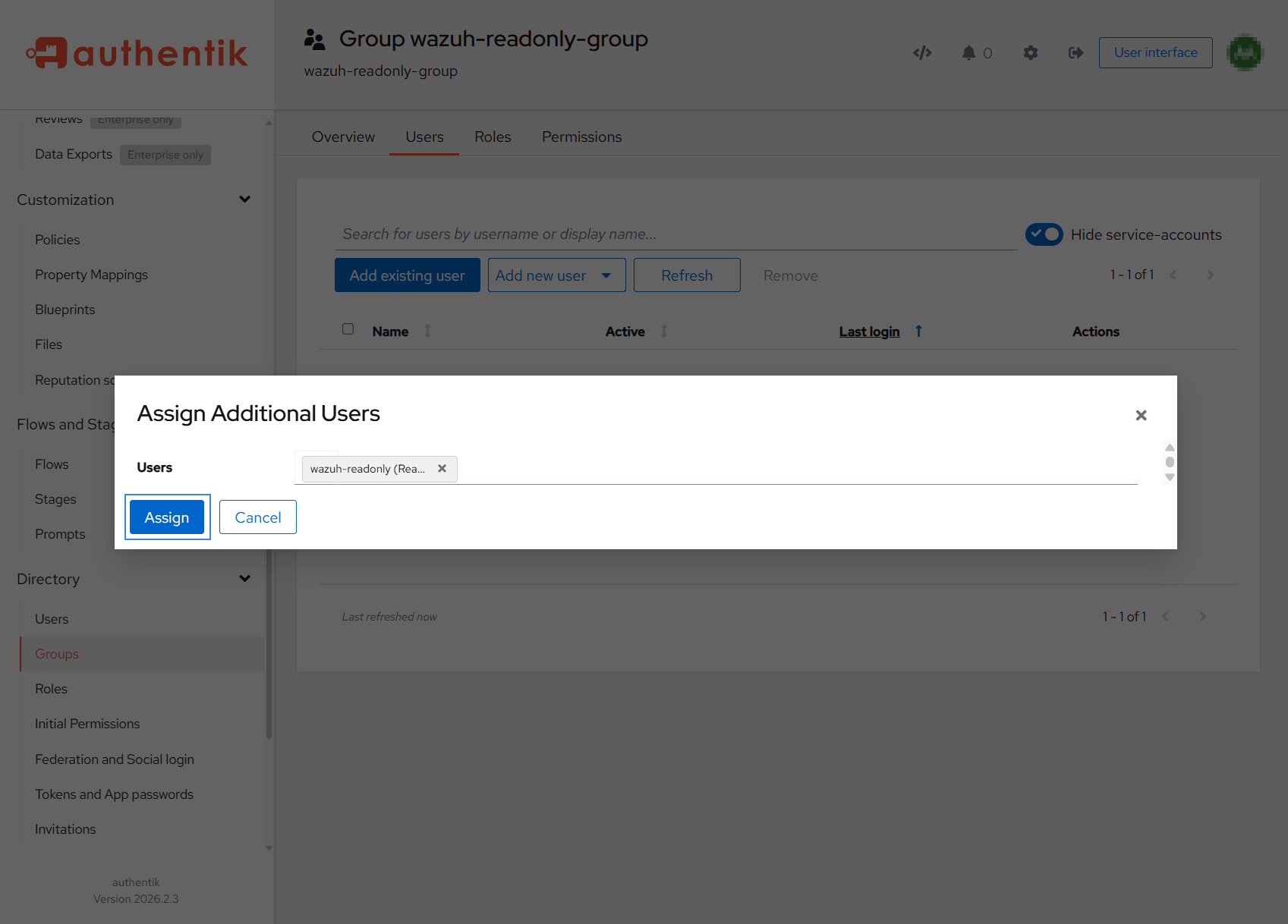Open Federation and Social login
The height and width of the screenshot is (924, 1288).
(x=115, y=759)
